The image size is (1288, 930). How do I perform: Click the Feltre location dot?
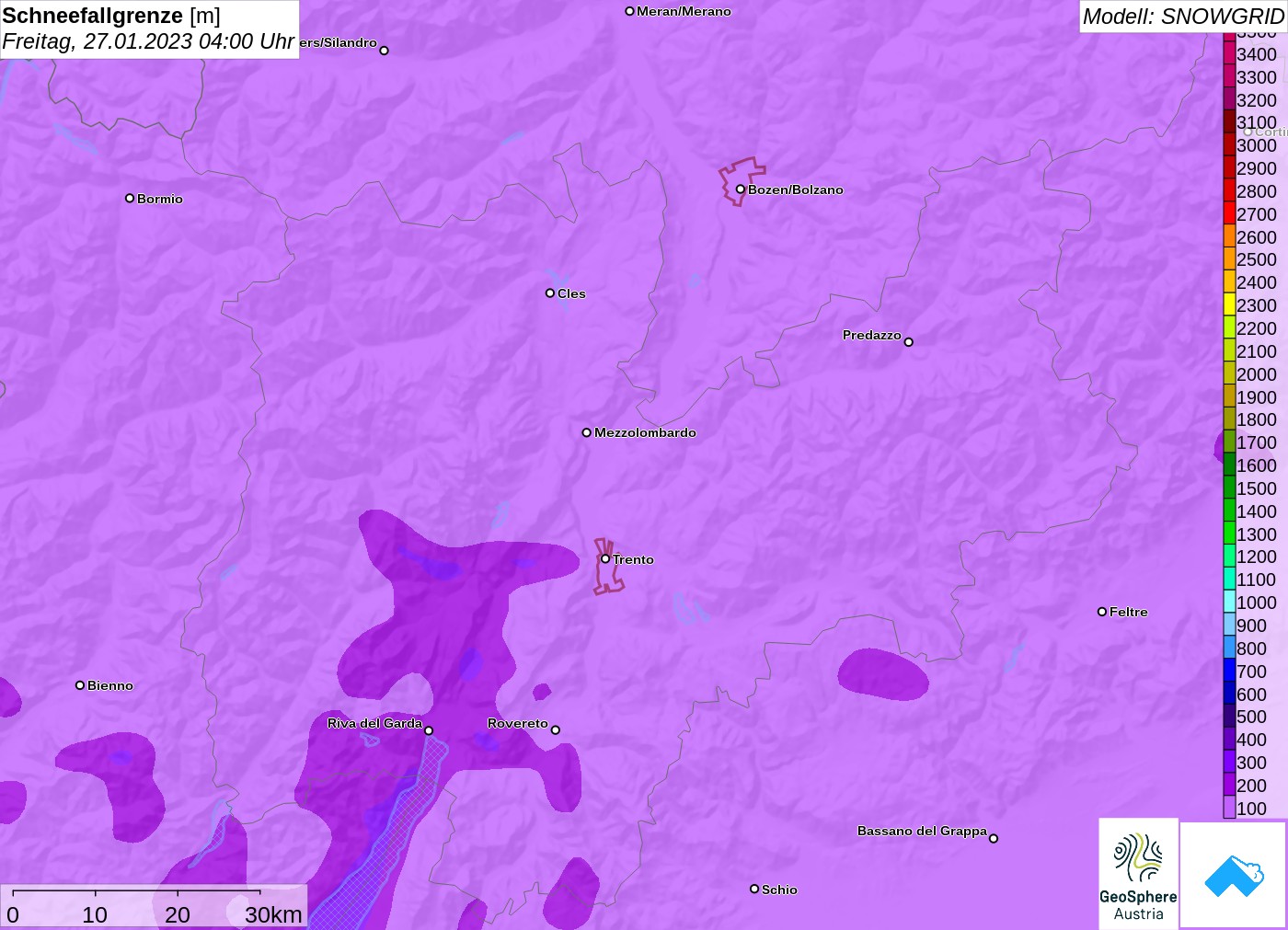click(x=1102, y=612)
